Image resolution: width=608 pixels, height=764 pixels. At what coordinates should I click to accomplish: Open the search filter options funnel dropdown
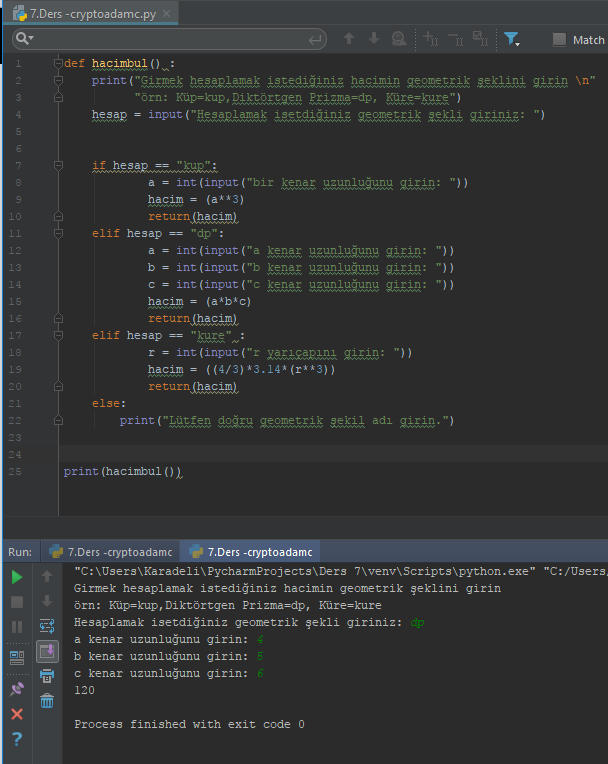pyautogui.click(x=513, y=39)
